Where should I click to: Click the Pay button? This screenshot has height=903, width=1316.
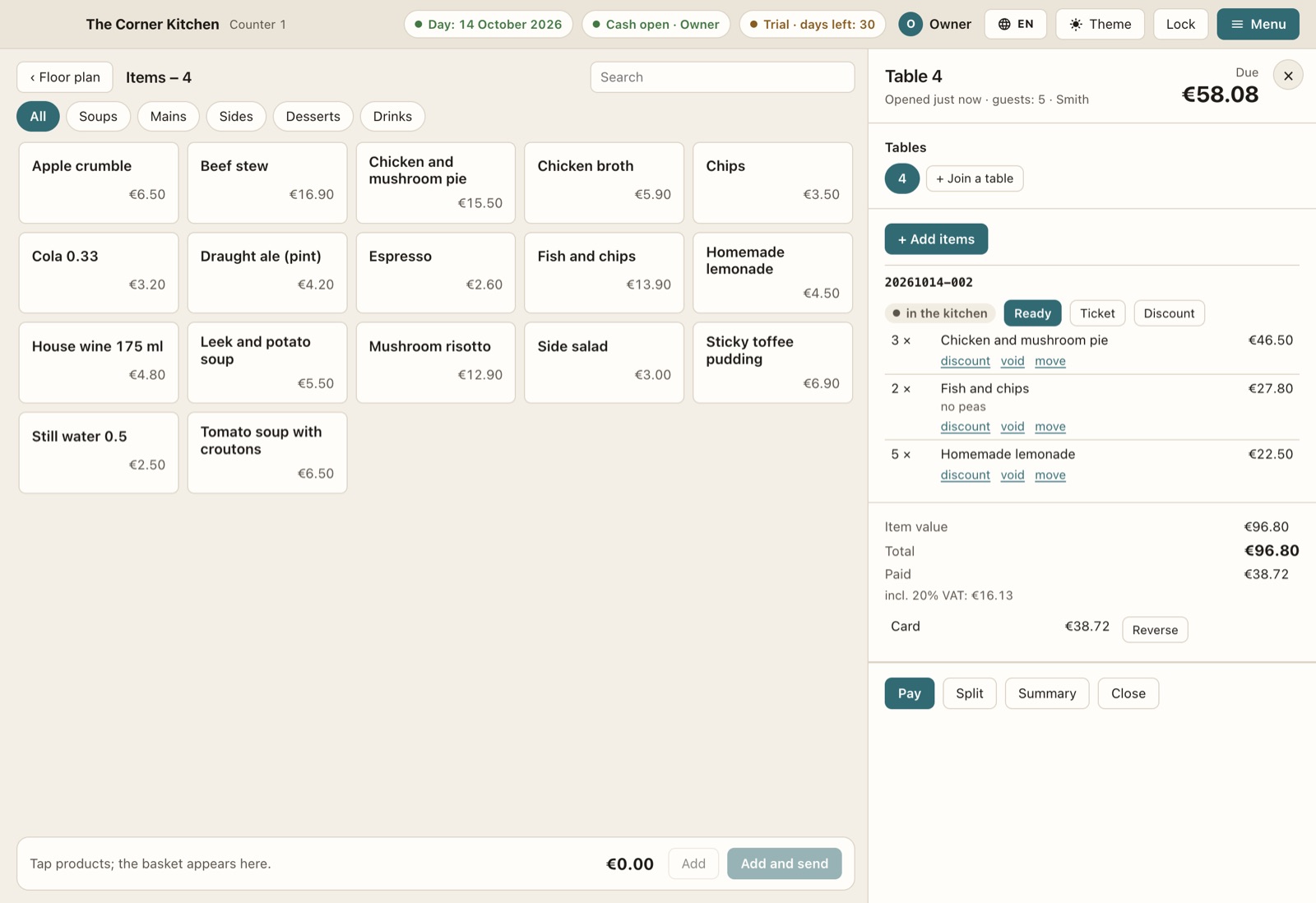click(910, 693)
